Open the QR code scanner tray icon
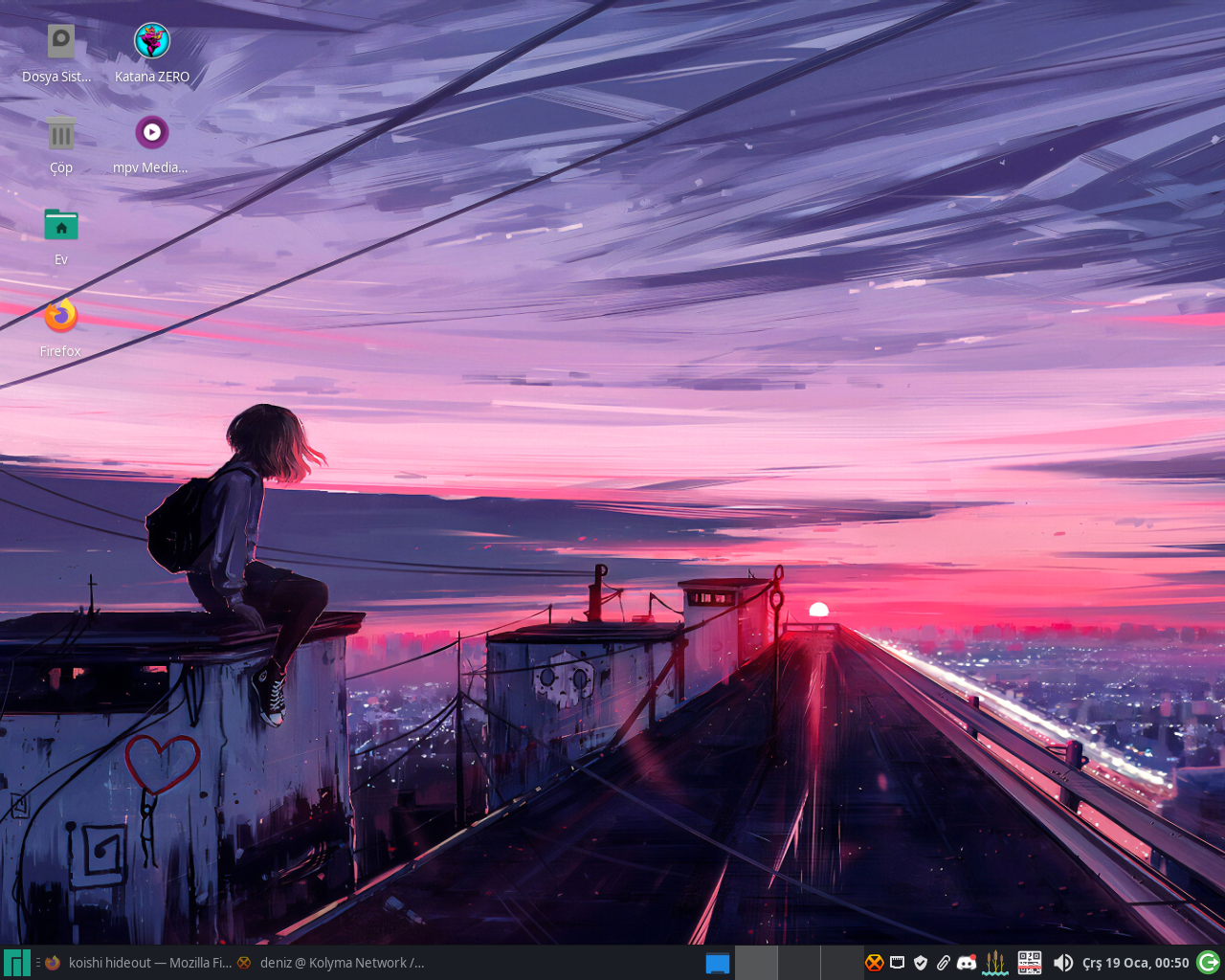Viewport: 1225px width, 980px height. coord(1030,963)
